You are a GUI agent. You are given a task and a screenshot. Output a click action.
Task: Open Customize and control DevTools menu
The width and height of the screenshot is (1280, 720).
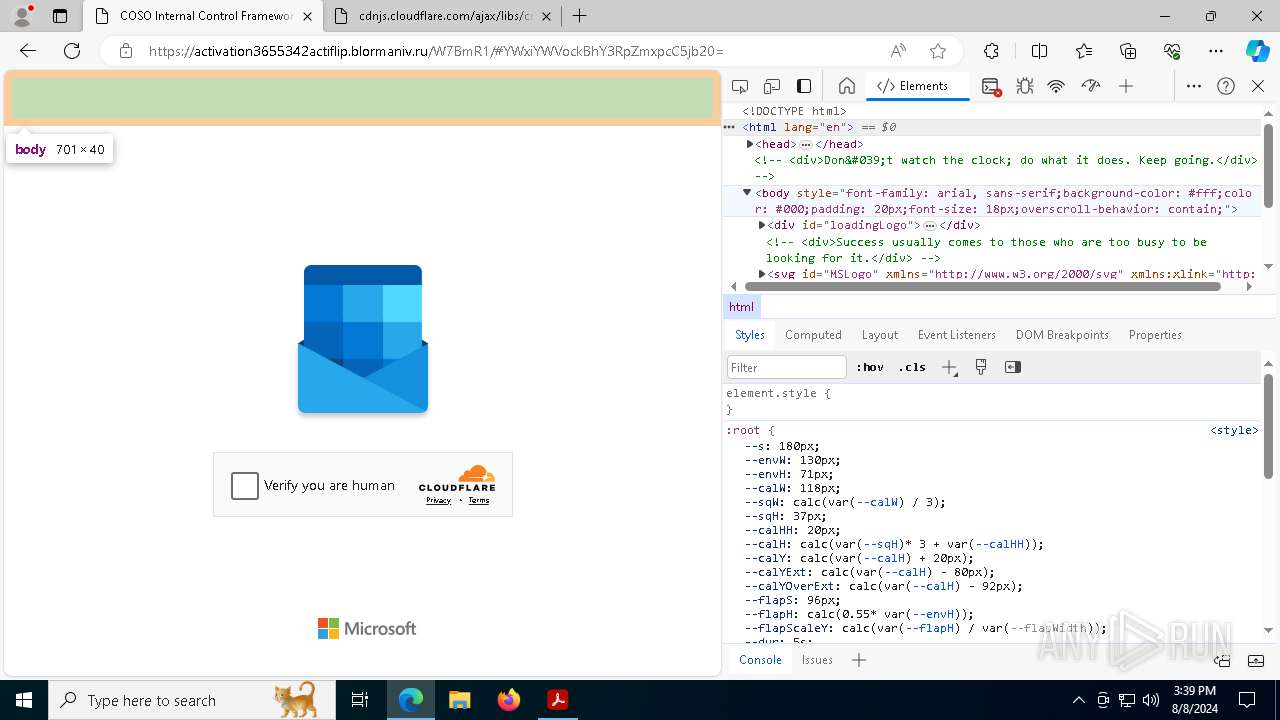(x=1194, y=86)
